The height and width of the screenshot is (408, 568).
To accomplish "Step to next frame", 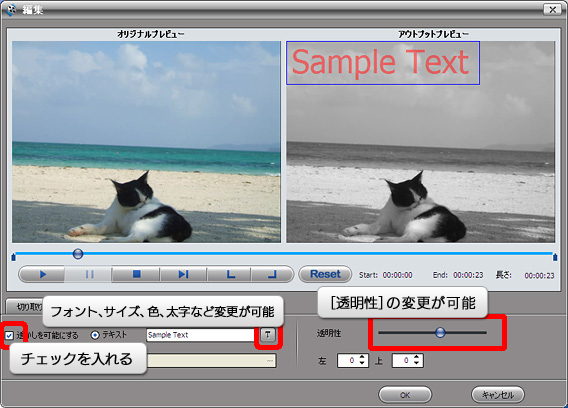I will (183, 274).
